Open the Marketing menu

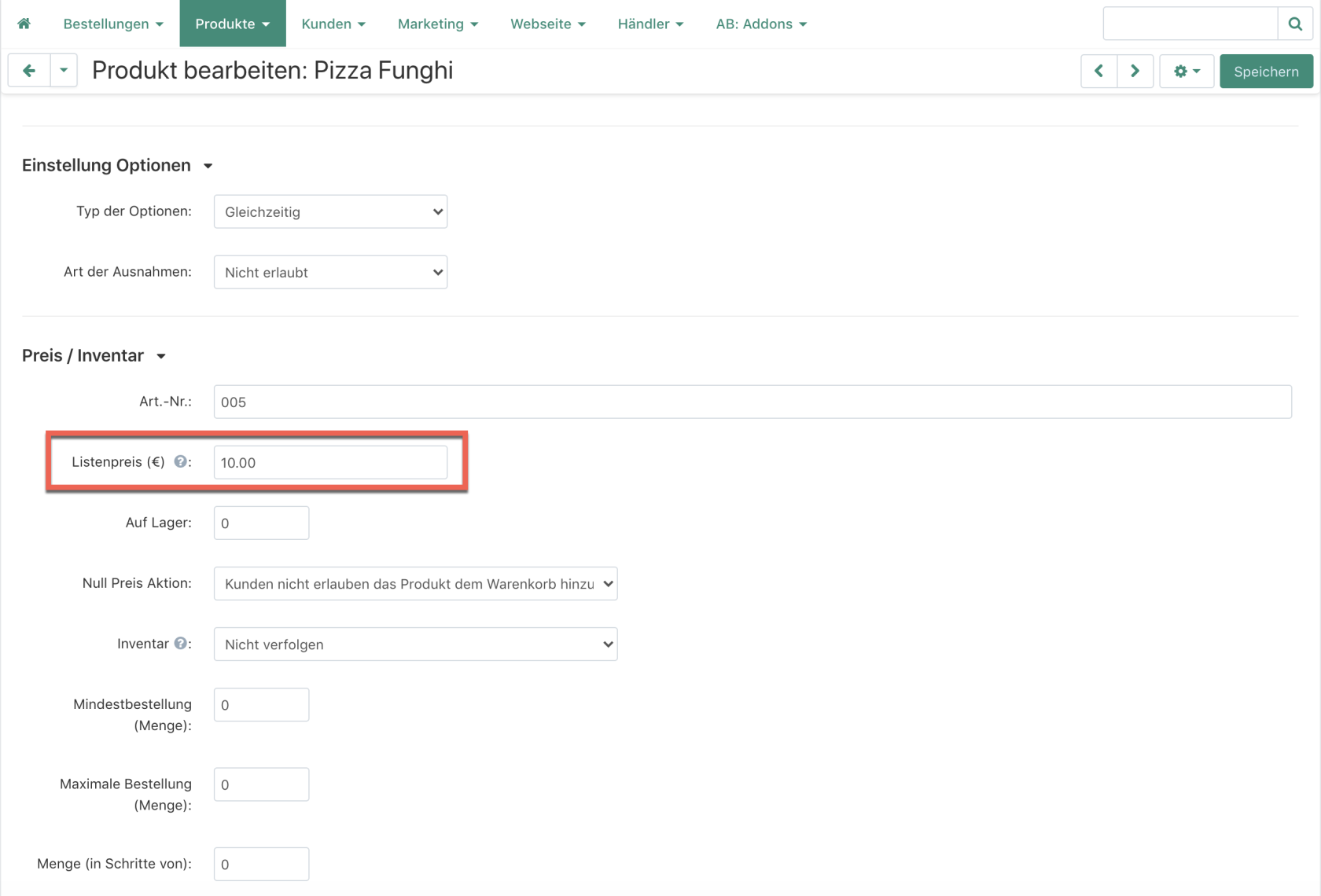tap(438, 24)
